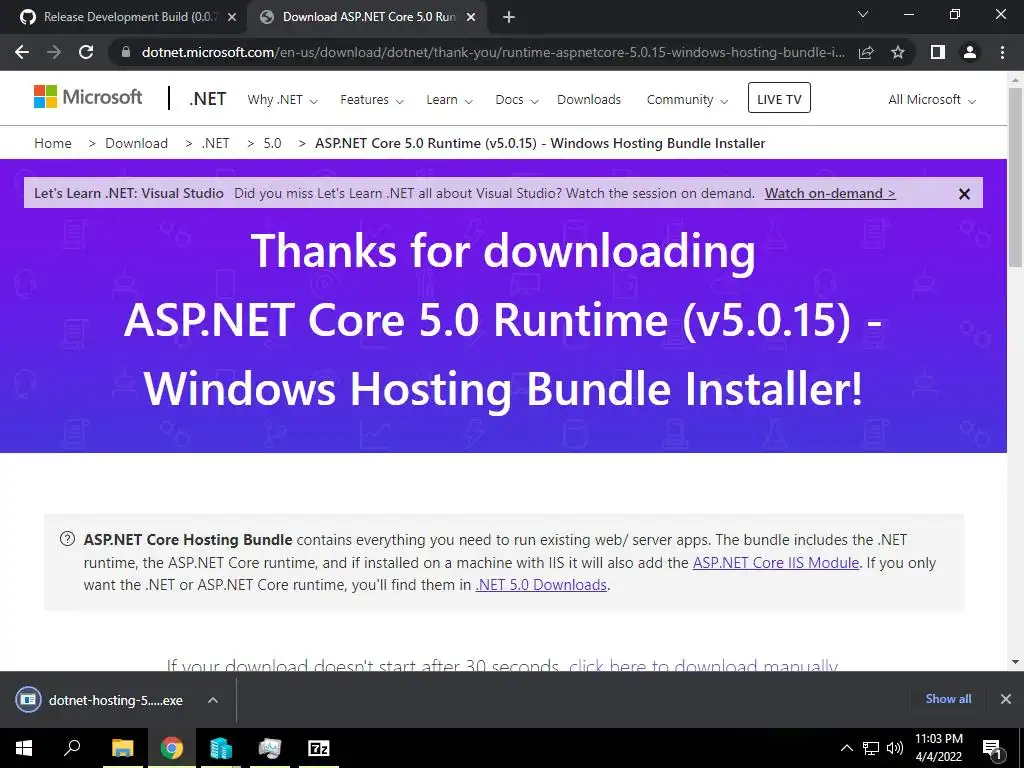Image resolution: width=1024 pixels, height=768 pixels.
Task: Show hidden system tray icons
Action: tap(846, 748)
